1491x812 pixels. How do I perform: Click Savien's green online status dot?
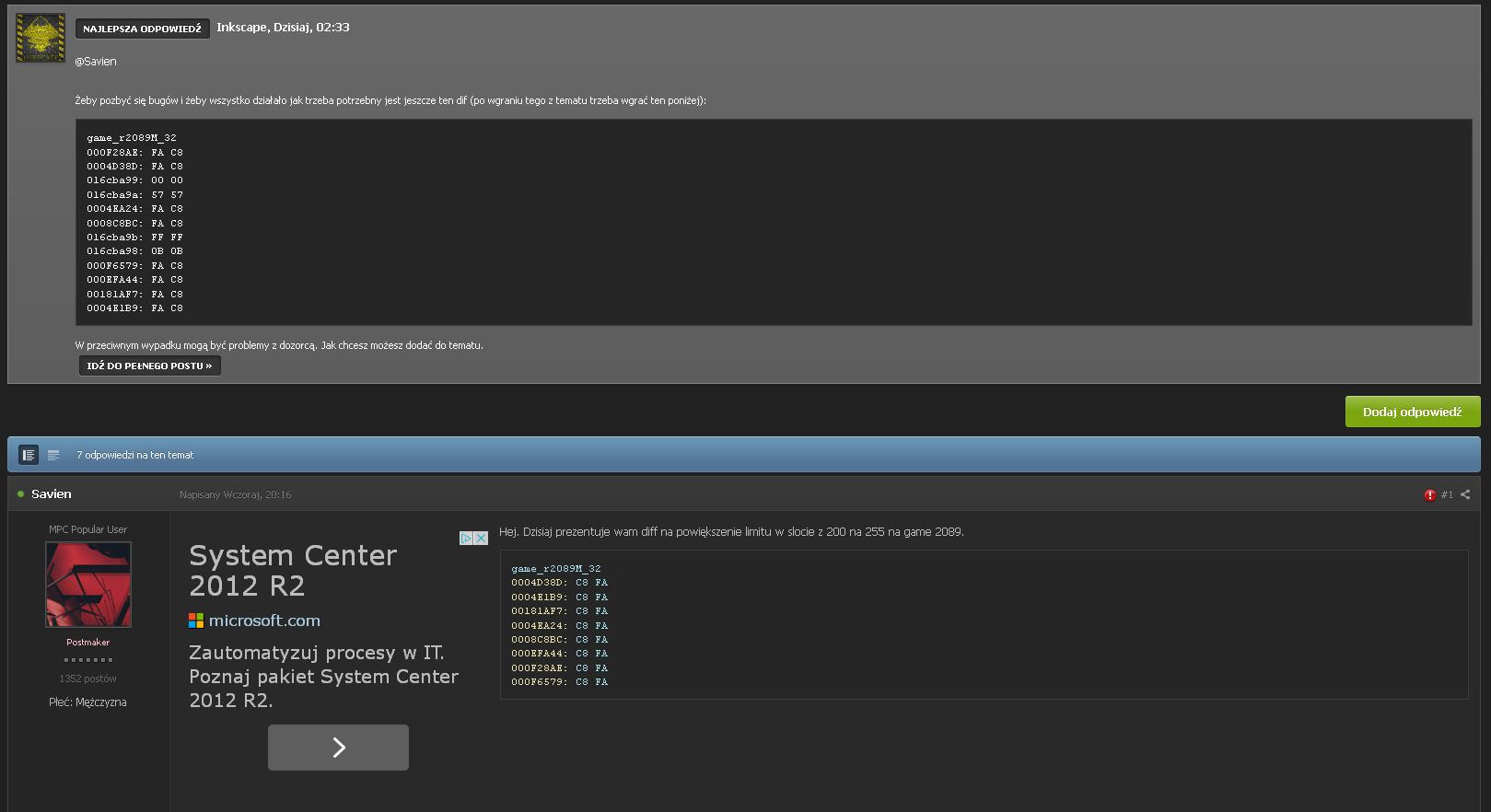coord(20,494)
